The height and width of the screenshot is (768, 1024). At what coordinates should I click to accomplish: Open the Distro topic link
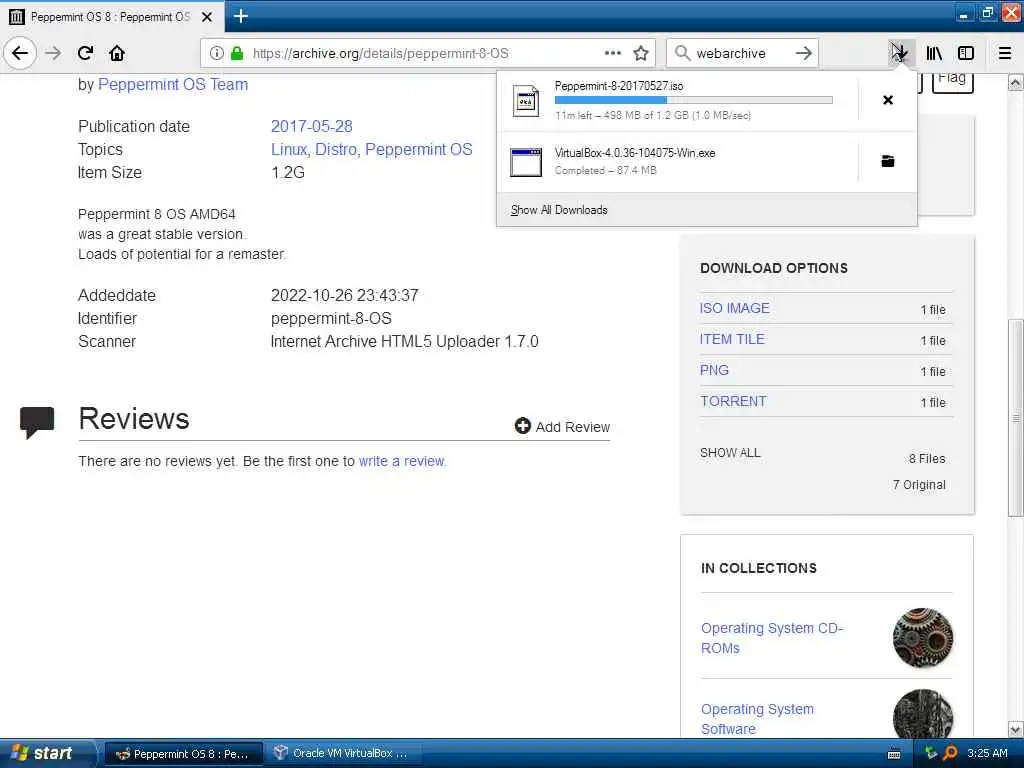point(337,150)
